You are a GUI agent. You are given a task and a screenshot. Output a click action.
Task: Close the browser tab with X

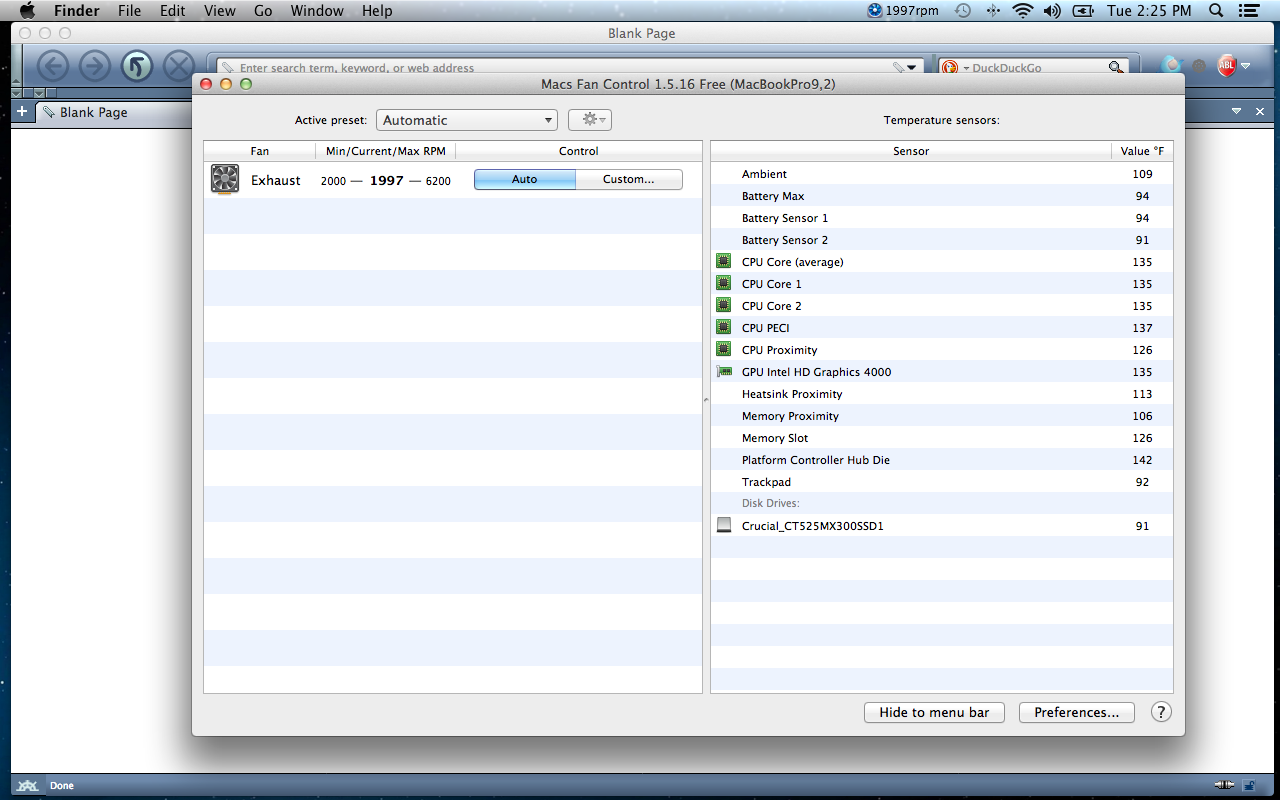point(1261,111)
